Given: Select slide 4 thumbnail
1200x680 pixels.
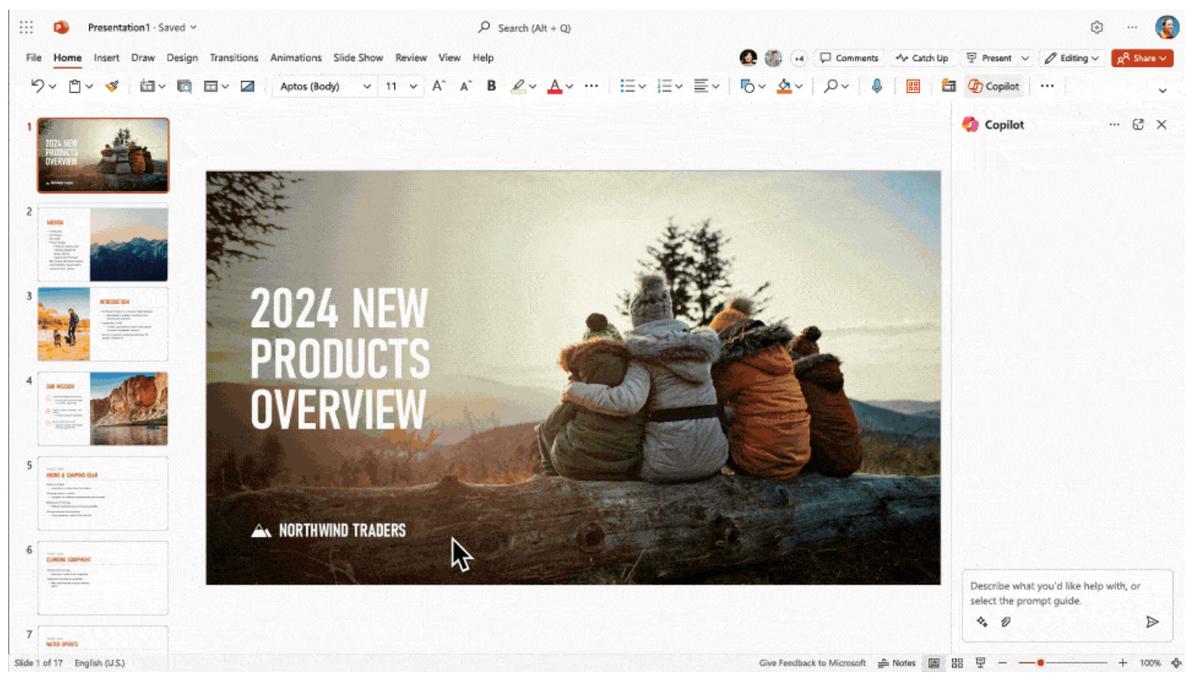Looking at the screenshot, I should (101, 410).
